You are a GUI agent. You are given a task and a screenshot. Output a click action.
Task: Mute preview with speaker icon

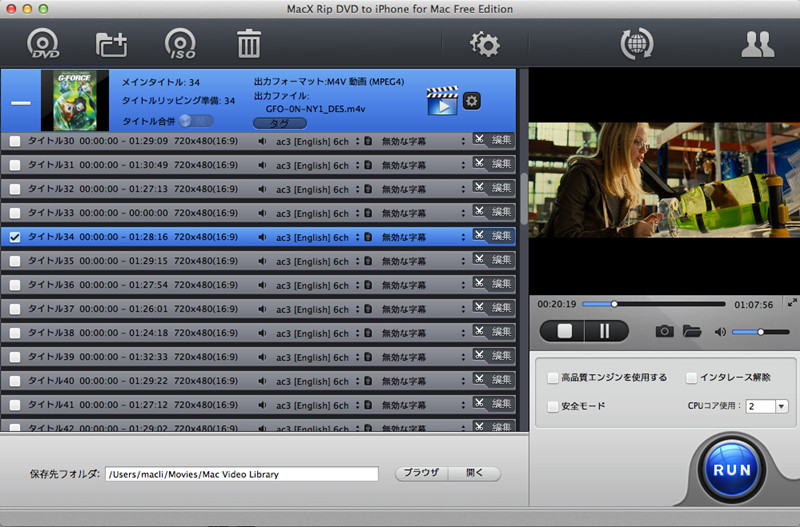[x=720, y=332]
